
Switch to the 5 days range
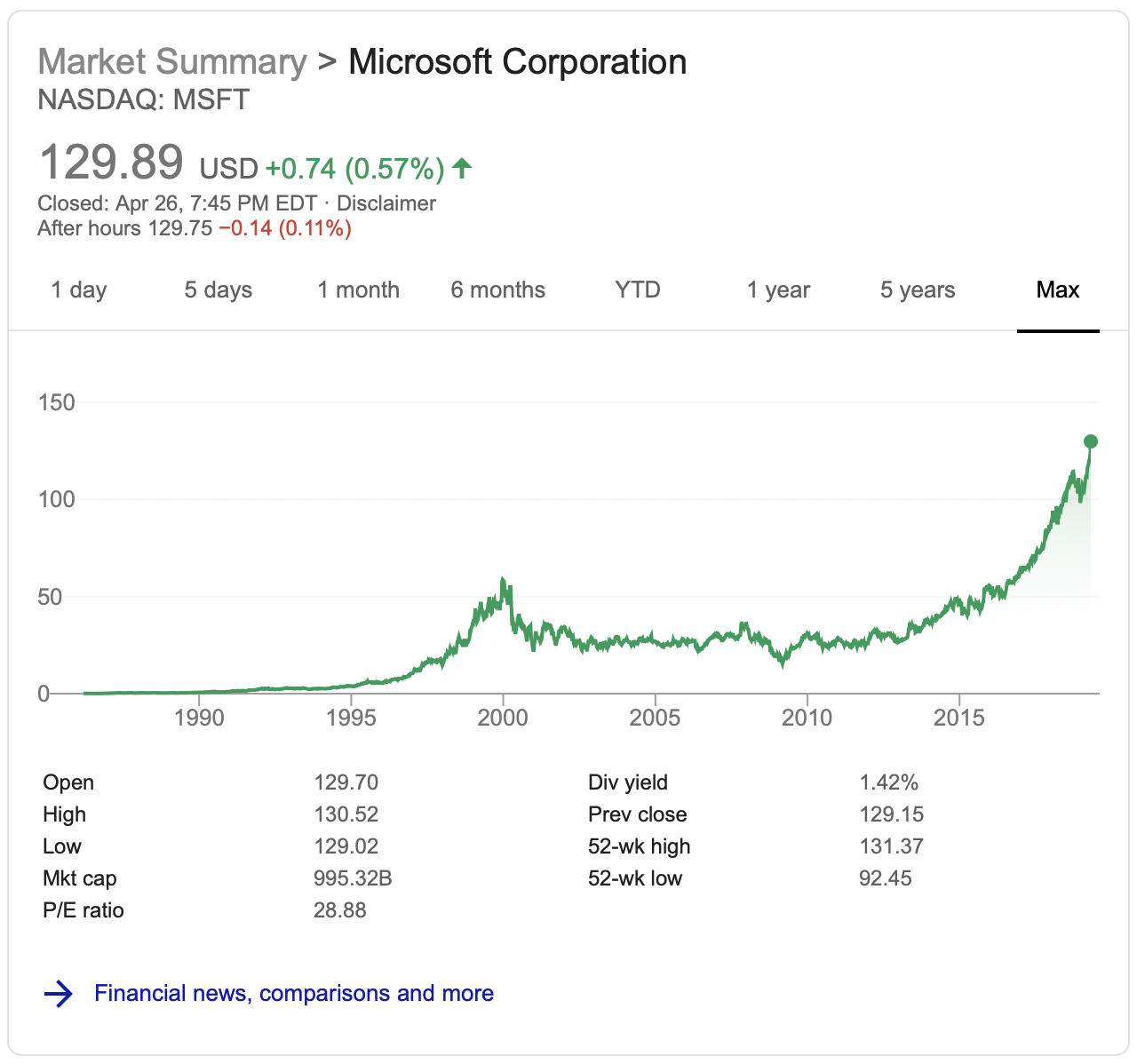tap(219, 290)
